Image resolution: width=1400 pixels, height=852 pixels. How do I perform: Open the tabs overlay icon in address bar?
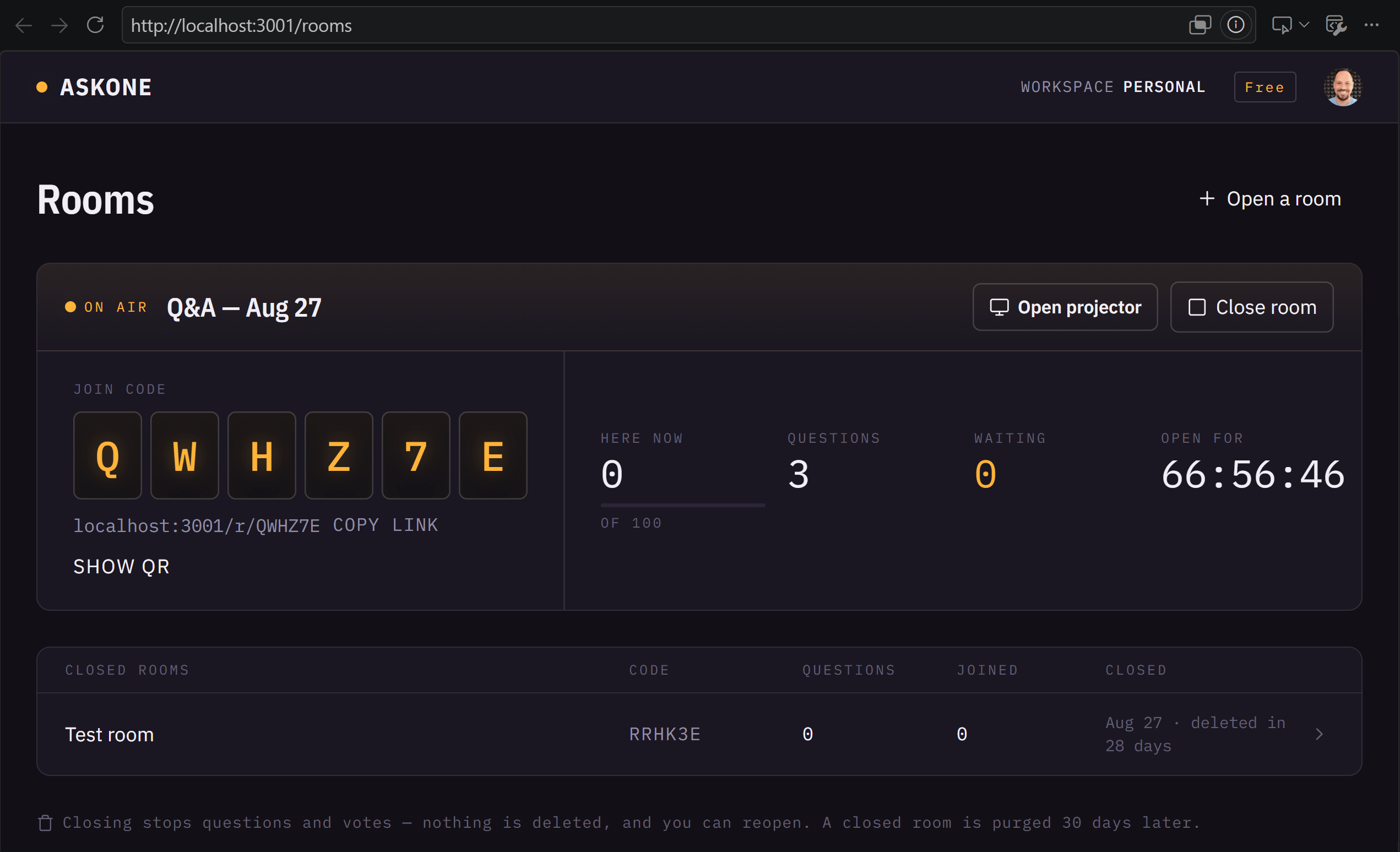point(1200,25)
